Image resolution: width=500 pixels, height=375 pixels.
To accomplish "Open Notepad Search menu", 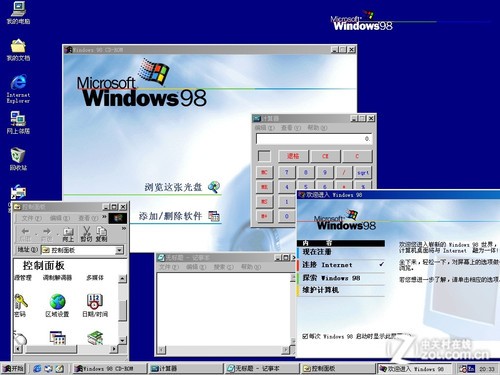I will [x=223, y=267].
